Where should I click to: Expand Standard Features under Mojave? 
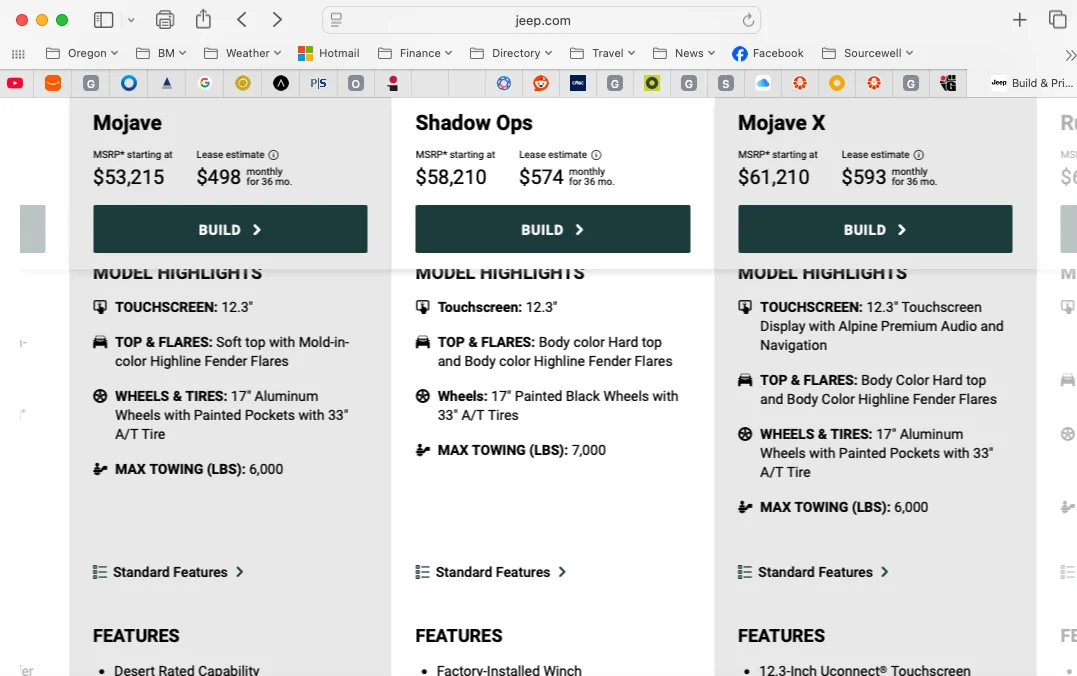168,572
